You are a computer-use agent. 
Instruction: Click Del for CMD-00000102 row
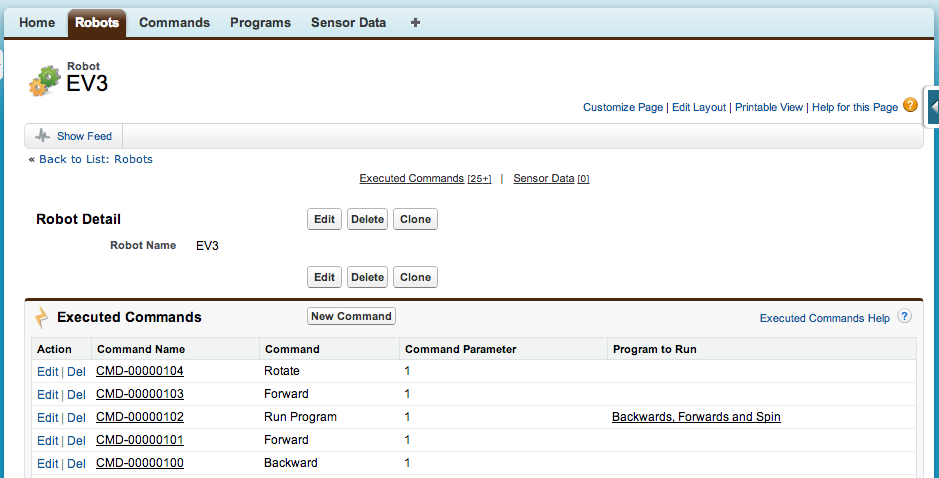click(76, 417)
